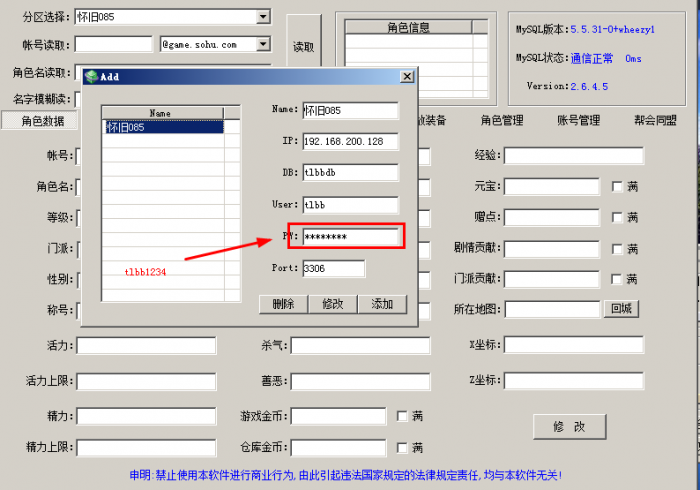Viewport: 700px width, 490px height.
Task: Open the 帐号管理 tab
Action: (578, 121)
